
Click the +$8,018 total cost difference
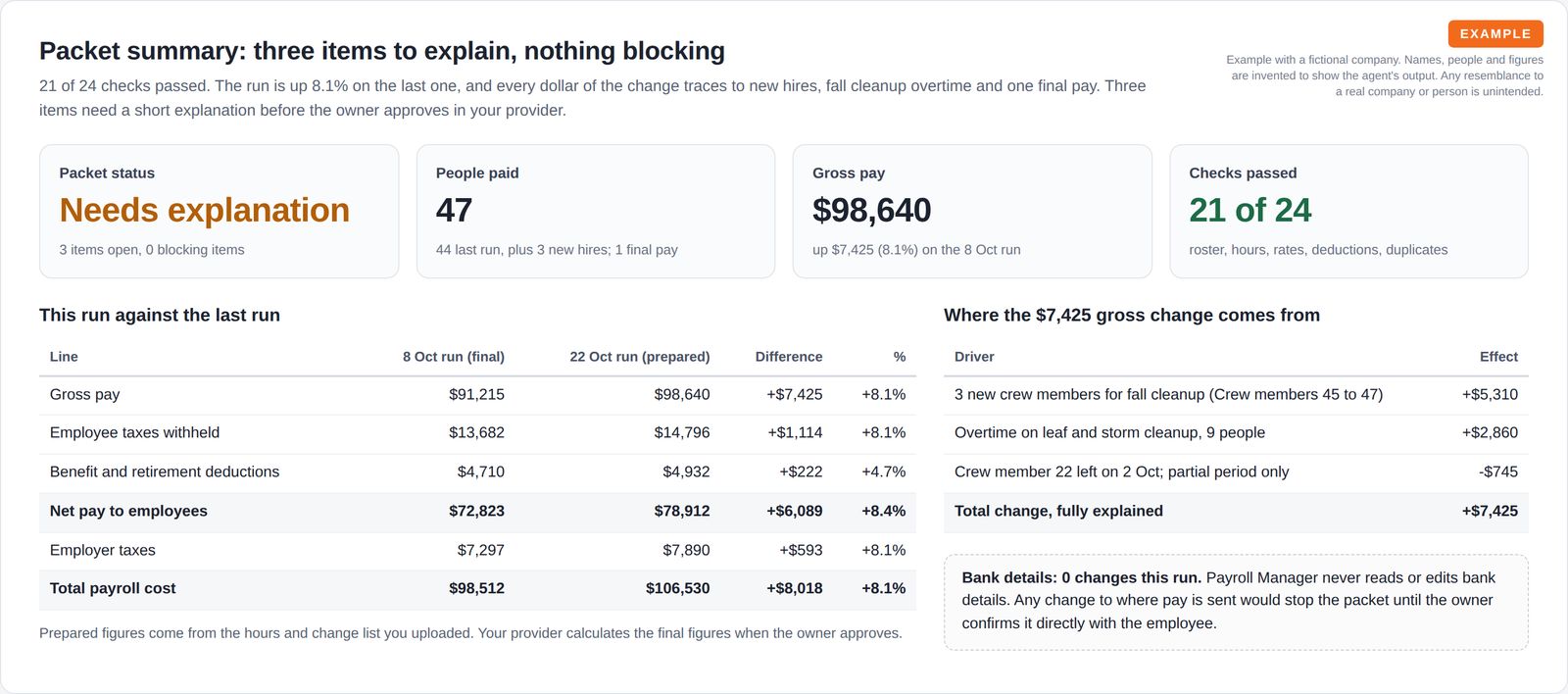(795, 588)
